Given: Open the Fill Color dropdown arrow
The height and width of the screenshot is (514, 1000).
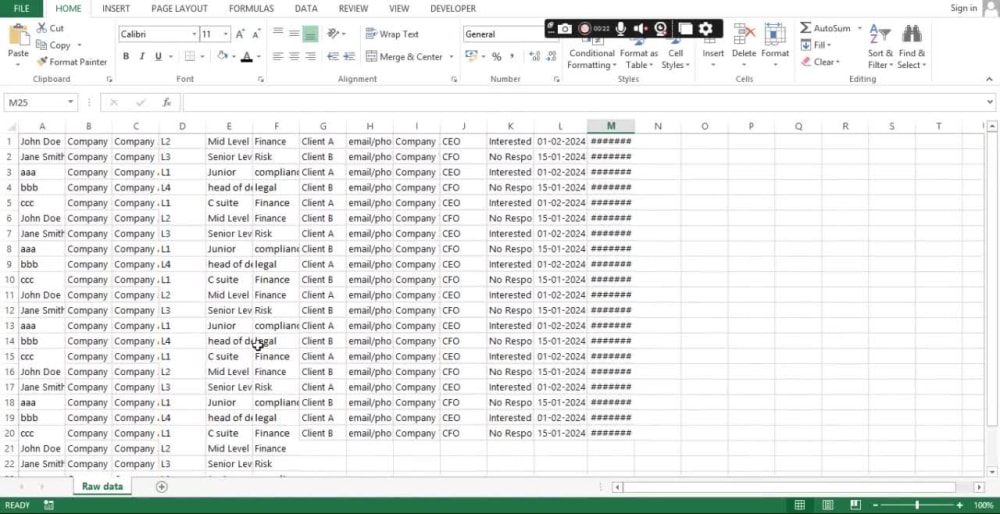Looking at the screenshot, I should point(233,56).
